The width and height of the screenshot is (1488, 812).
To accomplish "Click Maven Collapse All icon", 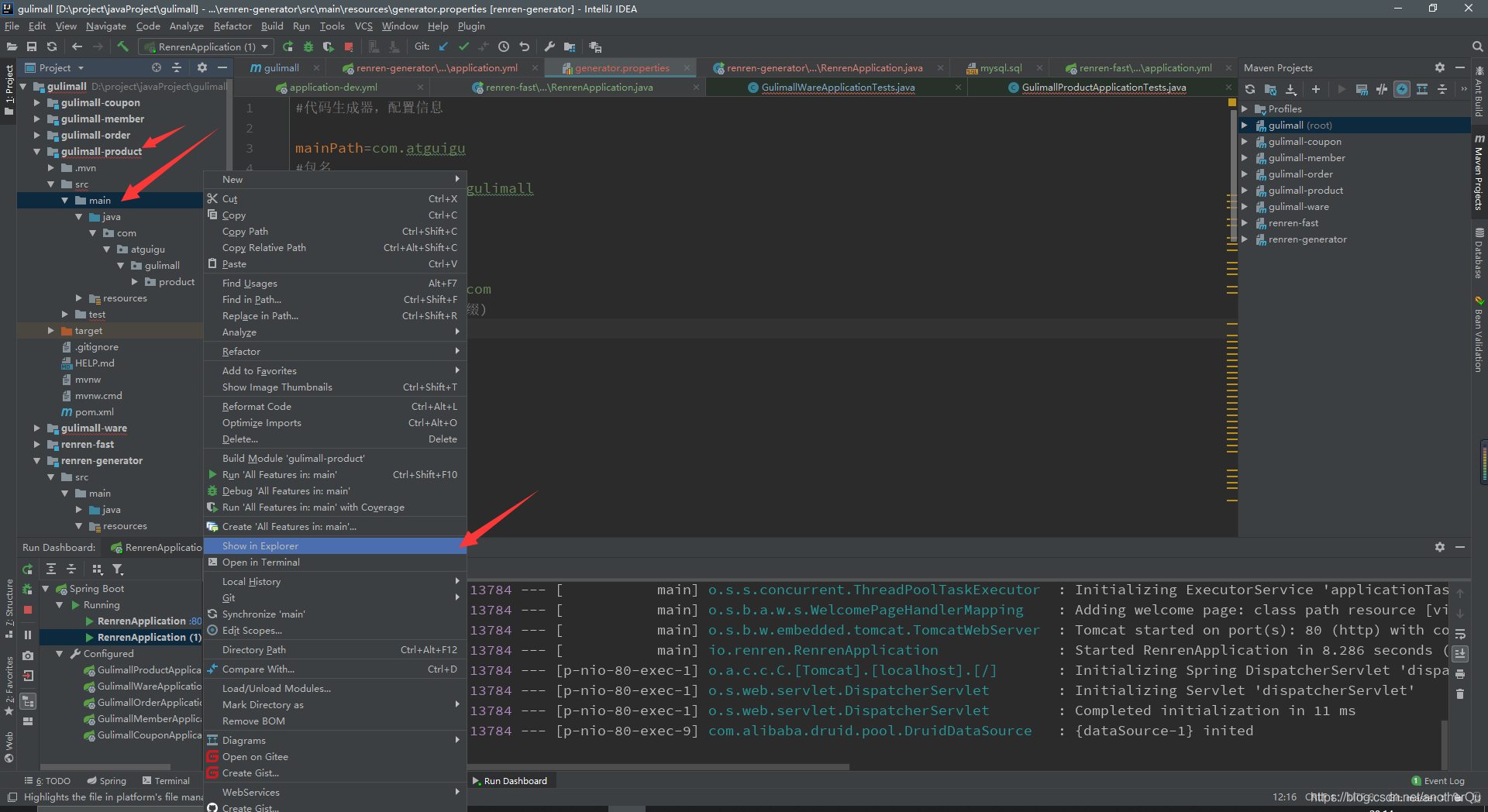I will [x=1442, y=89].
